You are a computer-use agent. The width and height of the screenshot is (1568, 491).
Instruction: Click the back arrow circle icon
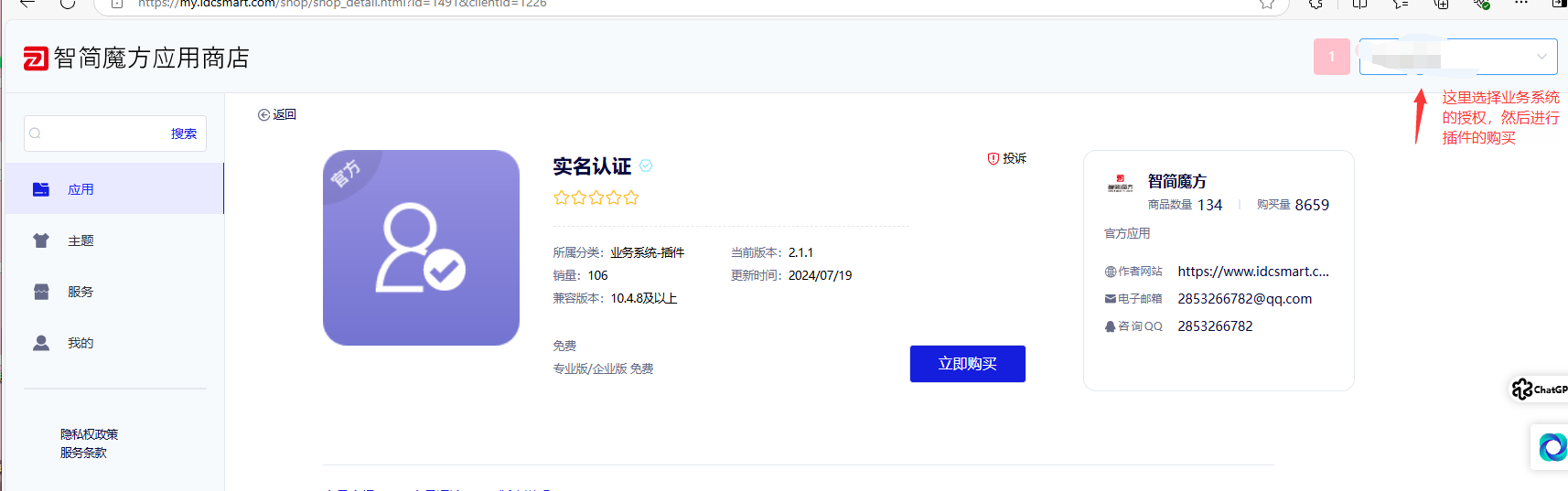click(263, 115)
